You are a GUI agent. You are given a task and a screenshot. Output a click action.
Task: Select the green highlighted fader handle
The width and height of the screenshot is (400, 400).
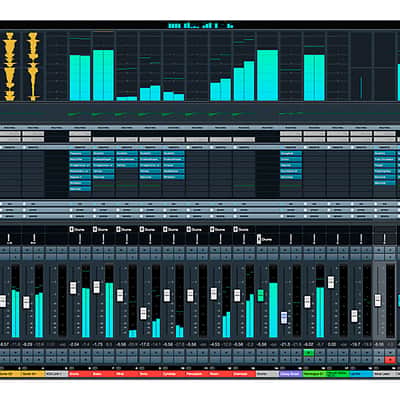(261, 295)
